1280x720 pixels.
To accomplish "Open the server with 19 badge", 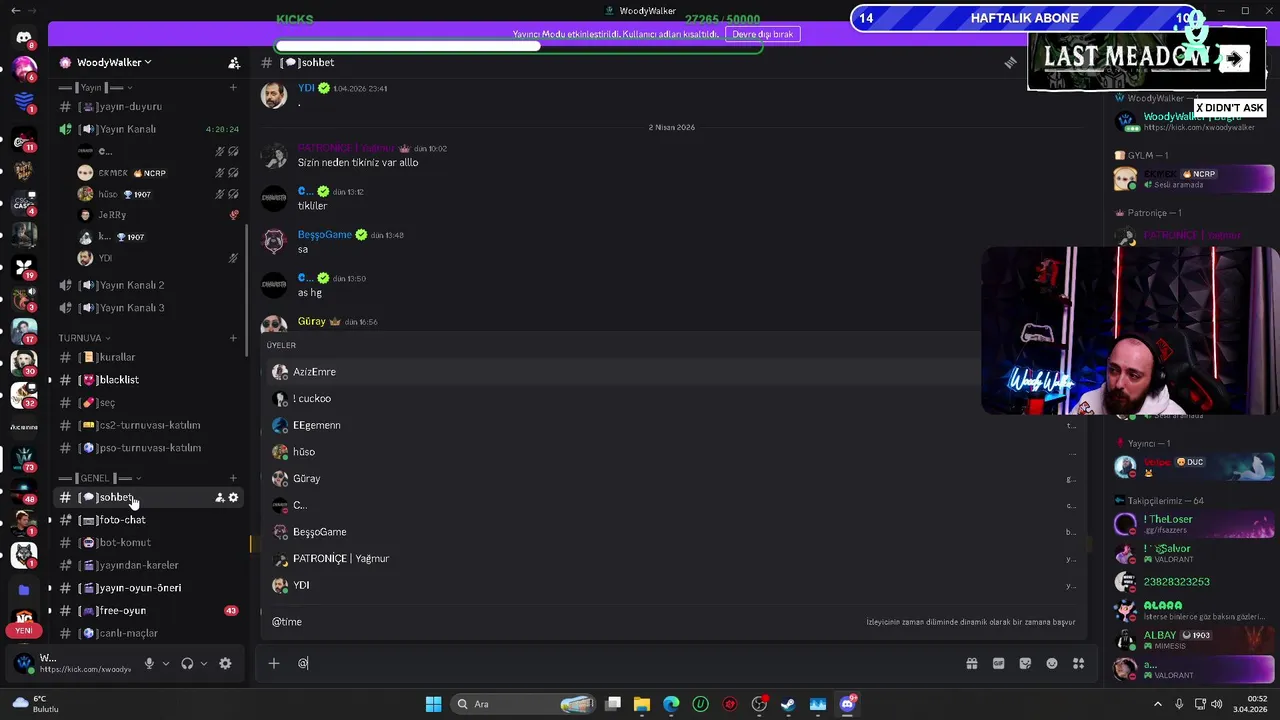I will pos(24,267).
